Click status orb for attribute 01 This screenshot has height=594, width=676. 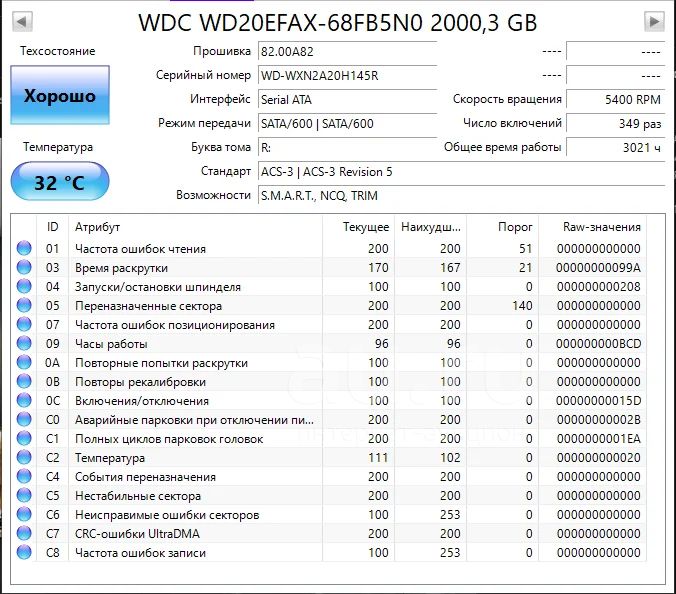tap(24, 248)
